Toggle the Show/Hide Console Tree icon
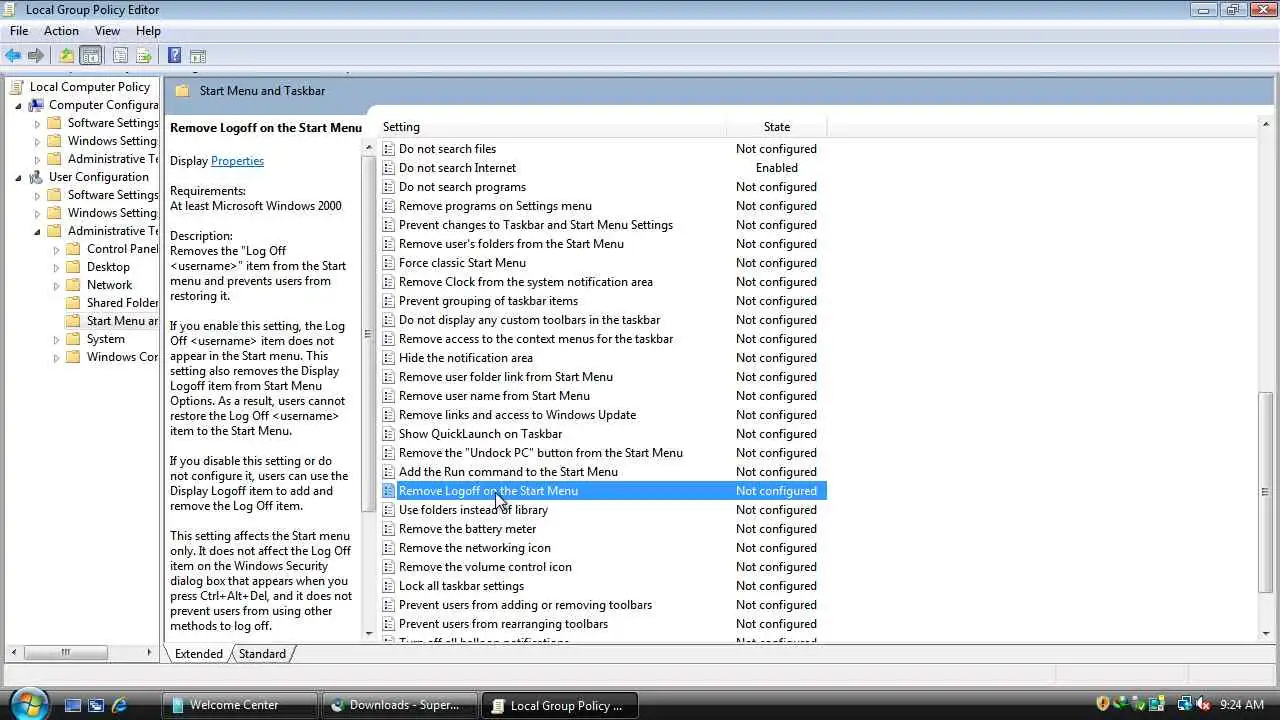 [x=90, y=56]
